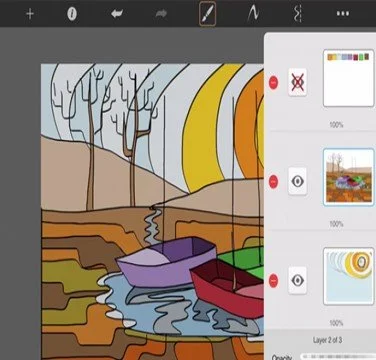Screen dimensions: 376x360
Task: Delete the boats landscape layer
Action: (273, 182)
